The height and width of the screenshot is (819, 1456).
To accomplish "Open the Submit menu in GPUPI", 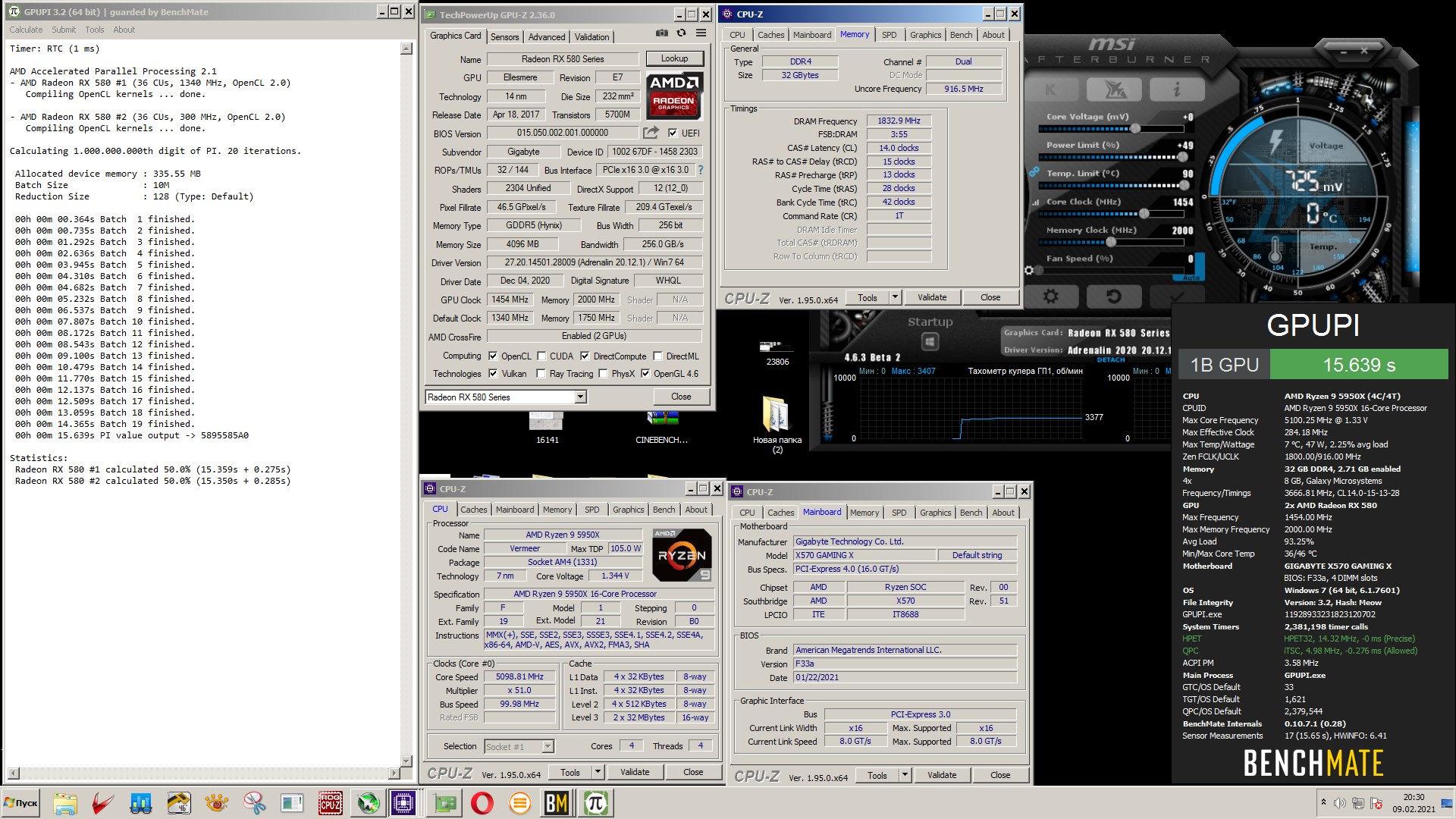I will [64, 30].
